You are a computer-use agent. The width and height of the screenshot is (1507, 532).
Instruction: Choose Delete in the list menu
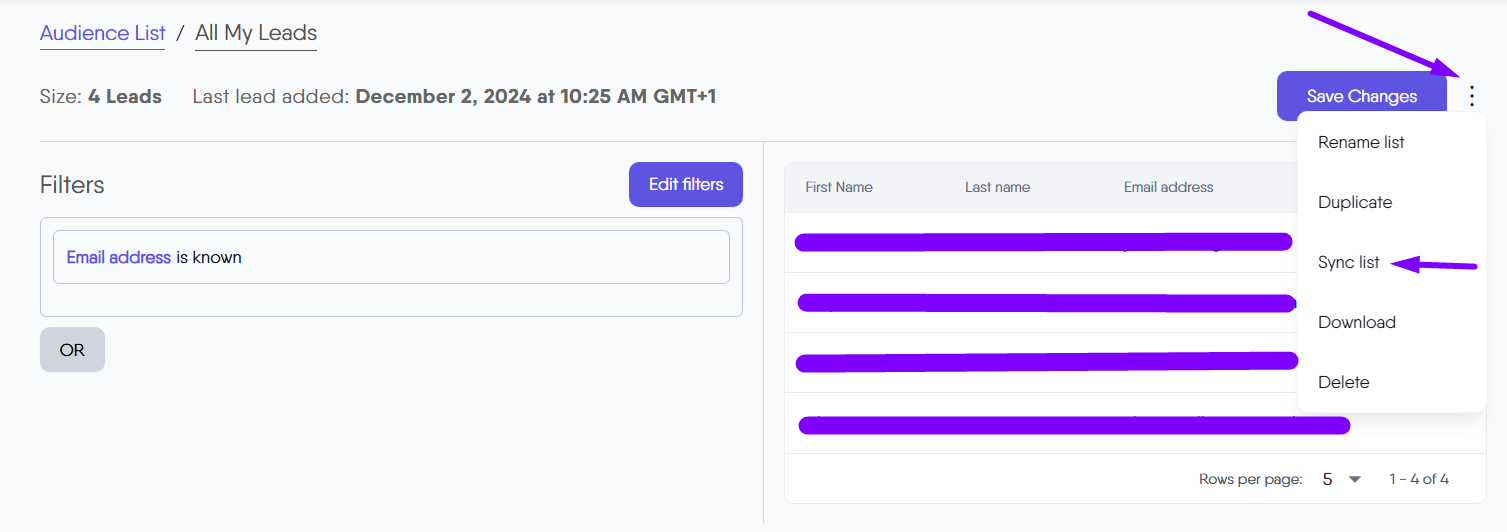pos(1343,382)
